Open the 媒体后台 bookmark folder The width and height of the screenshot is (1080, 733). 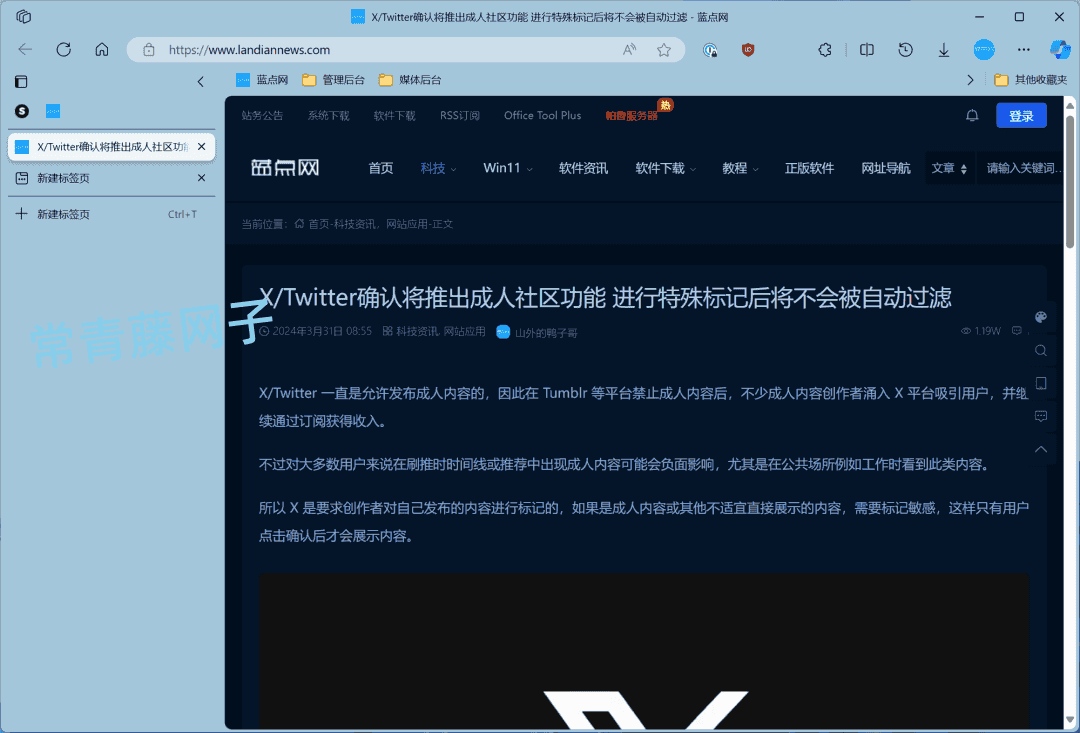pos(410,80)
